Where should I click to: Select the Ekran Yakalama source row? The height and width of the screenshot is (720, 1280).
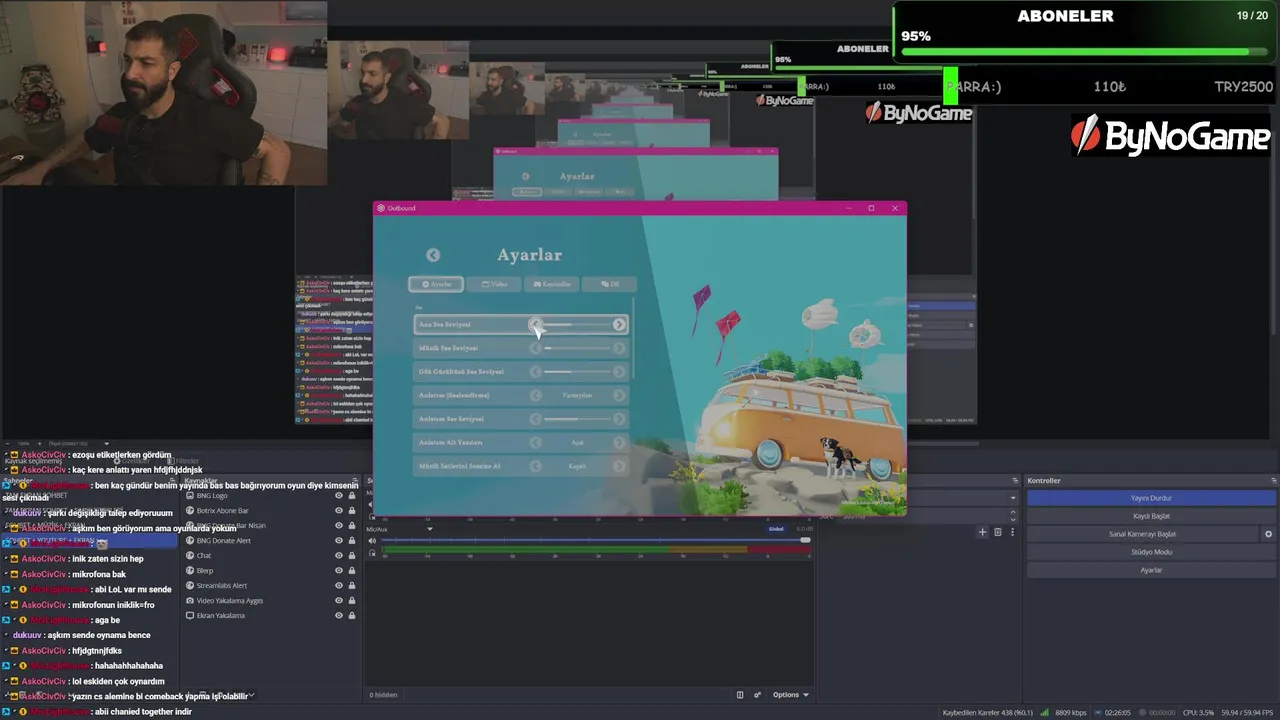click(x=270, y=616)
